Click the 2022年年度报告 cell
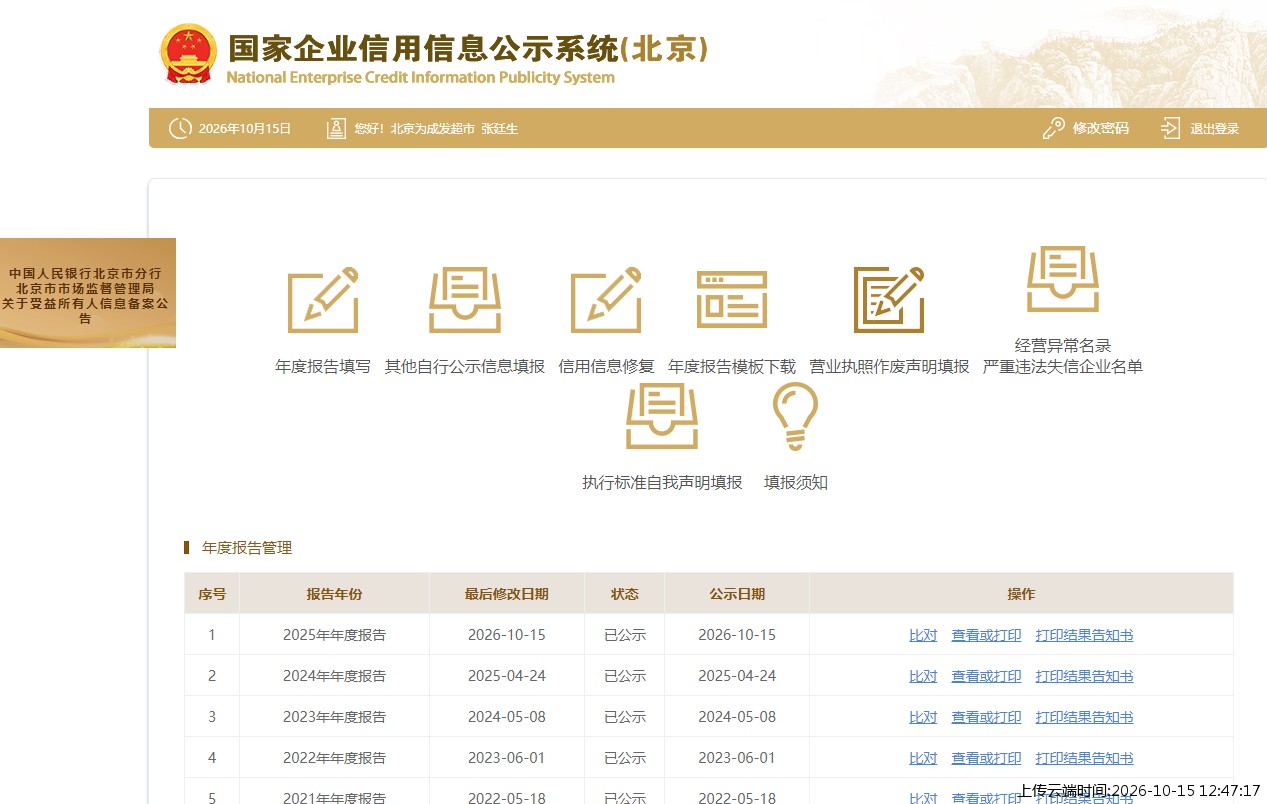Screen dimensions: 1267x804 click(x=334, y=758)
